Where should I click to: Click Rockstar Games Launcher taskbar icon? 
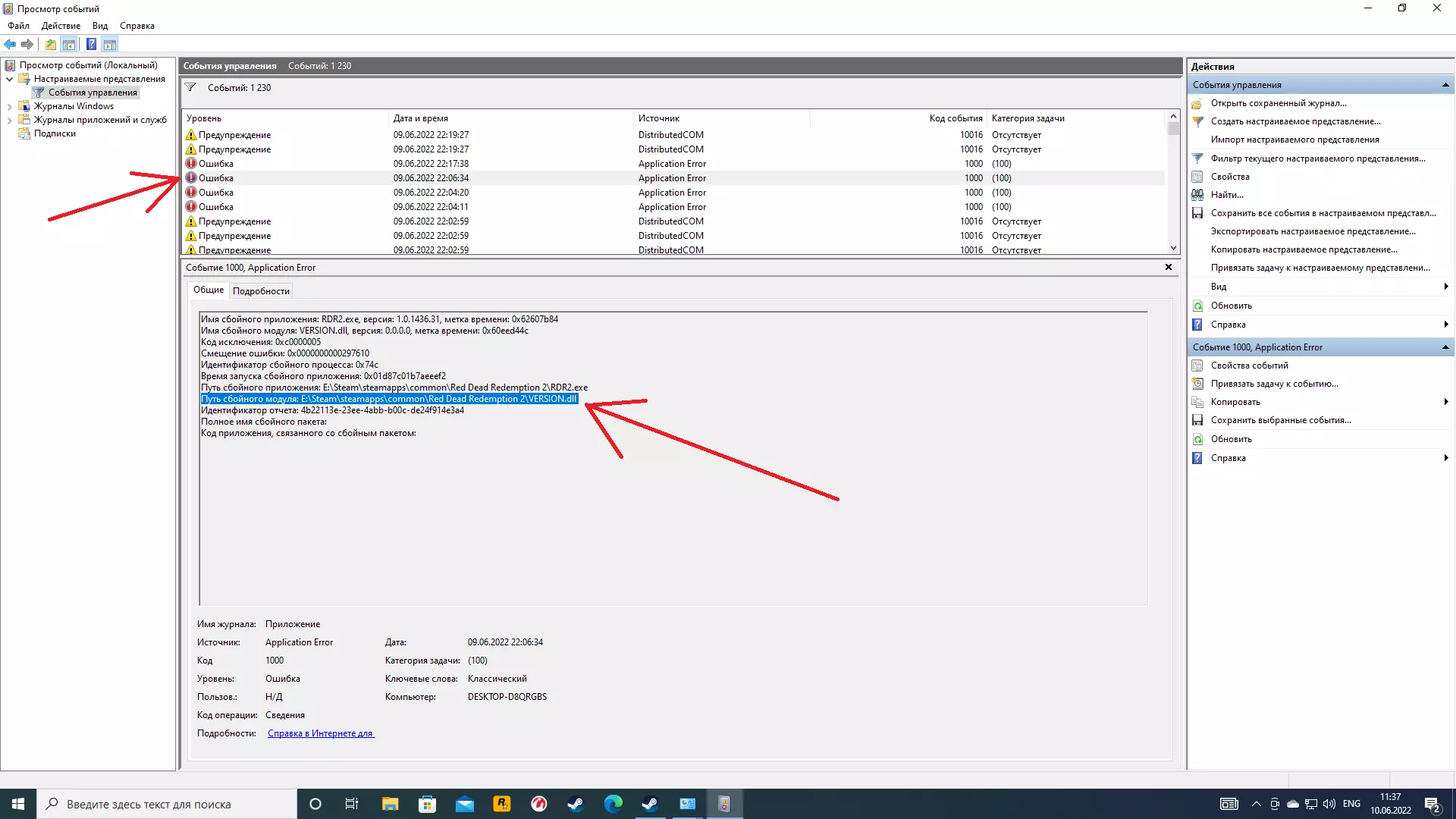coord(501,804)
